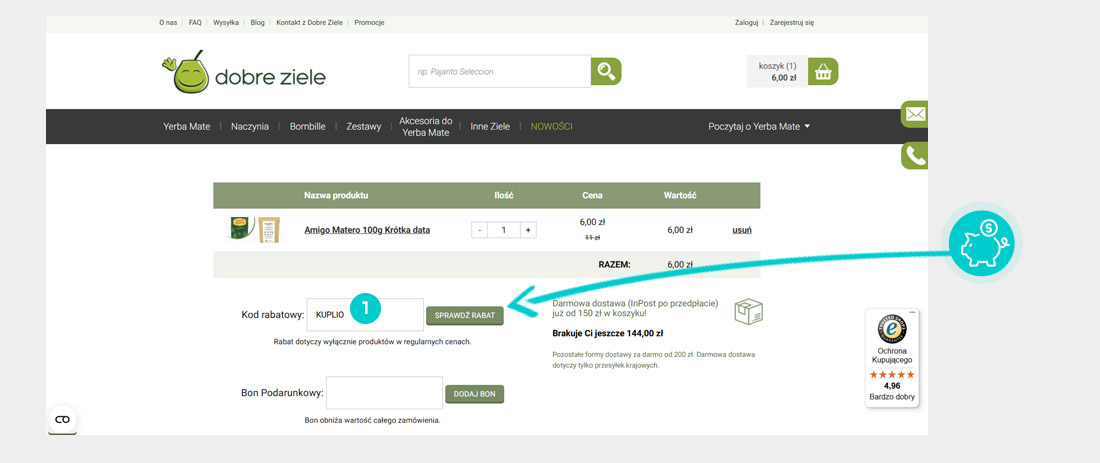
Task: Open cookie settings icon at bottom left
Action: click(62, 419)
